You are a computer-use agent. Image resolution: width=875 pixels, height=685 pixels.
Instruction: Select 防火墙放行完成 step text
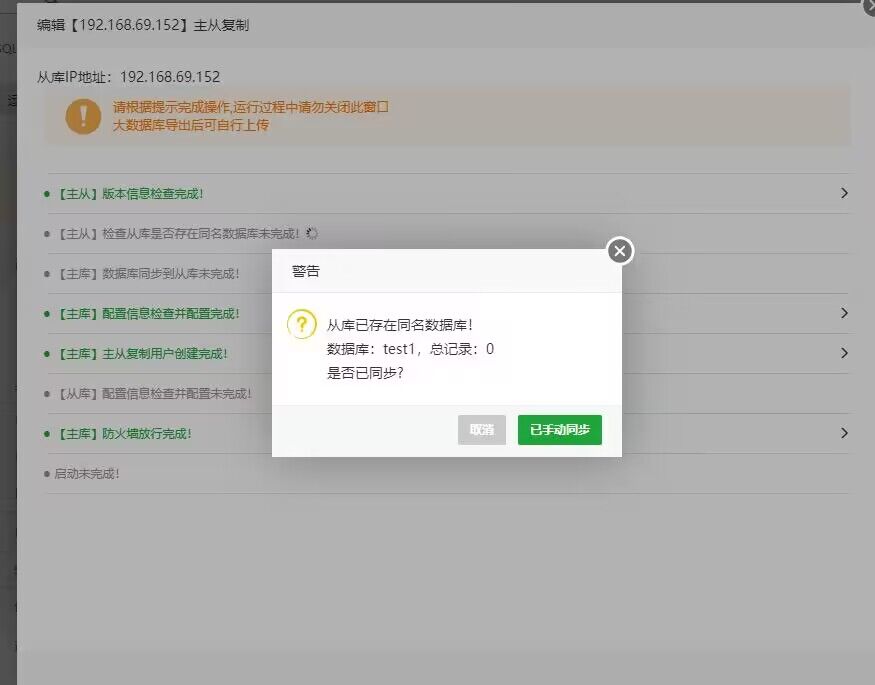click(124, 433)
